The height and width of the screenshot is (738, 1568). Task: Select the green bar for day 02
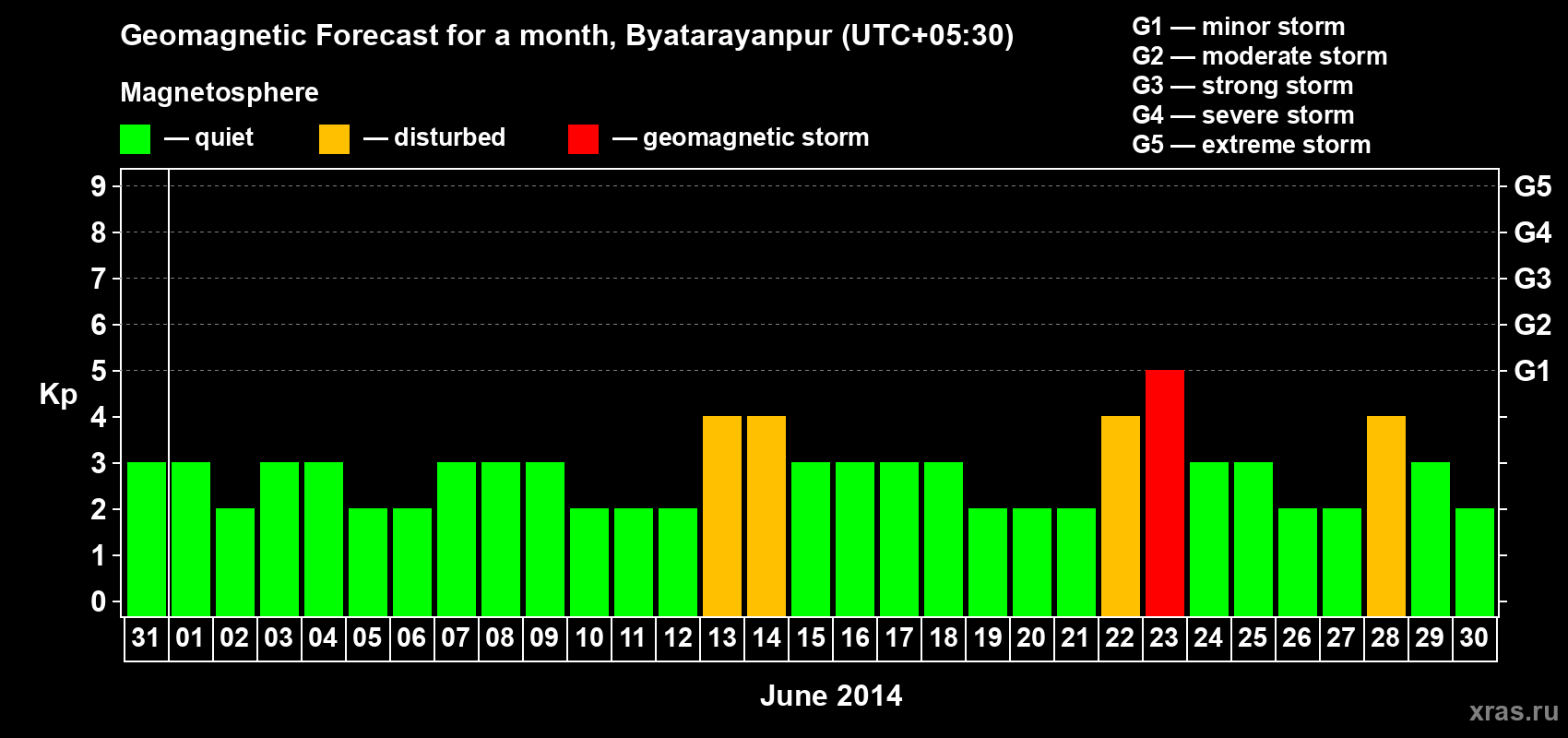235,562
